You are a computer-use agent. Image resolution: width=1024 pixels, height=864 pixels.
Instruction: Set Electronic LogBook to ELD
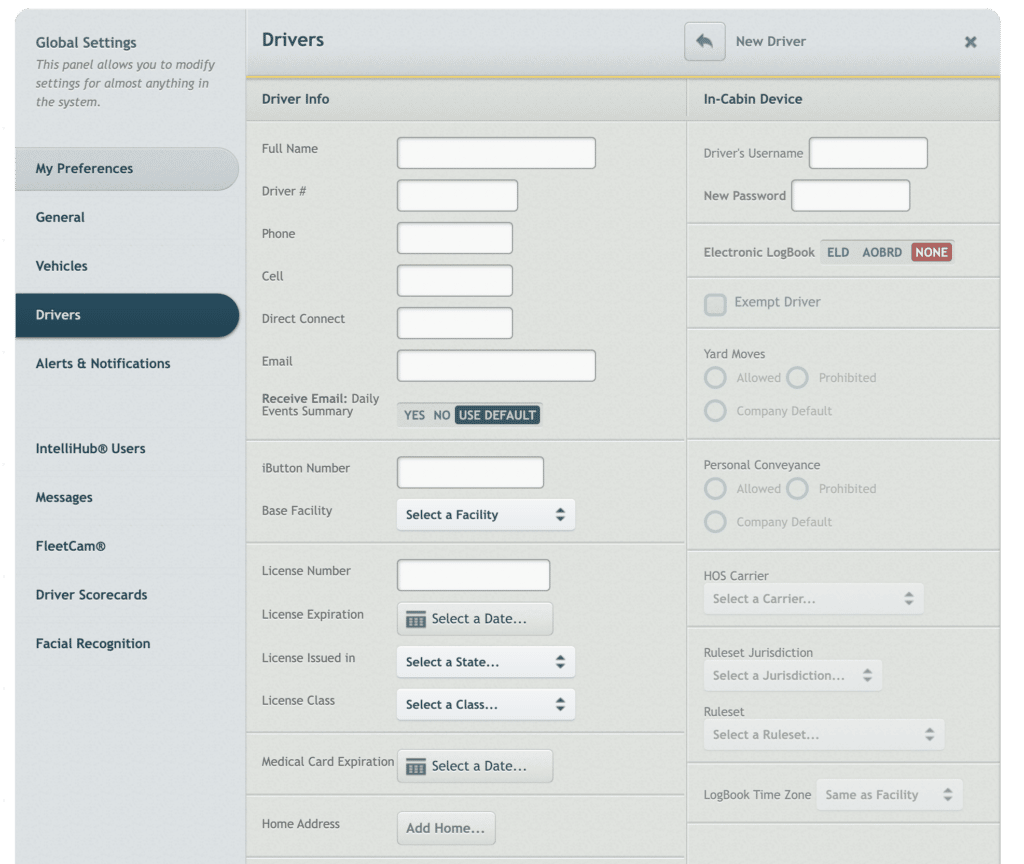point(838,252)
